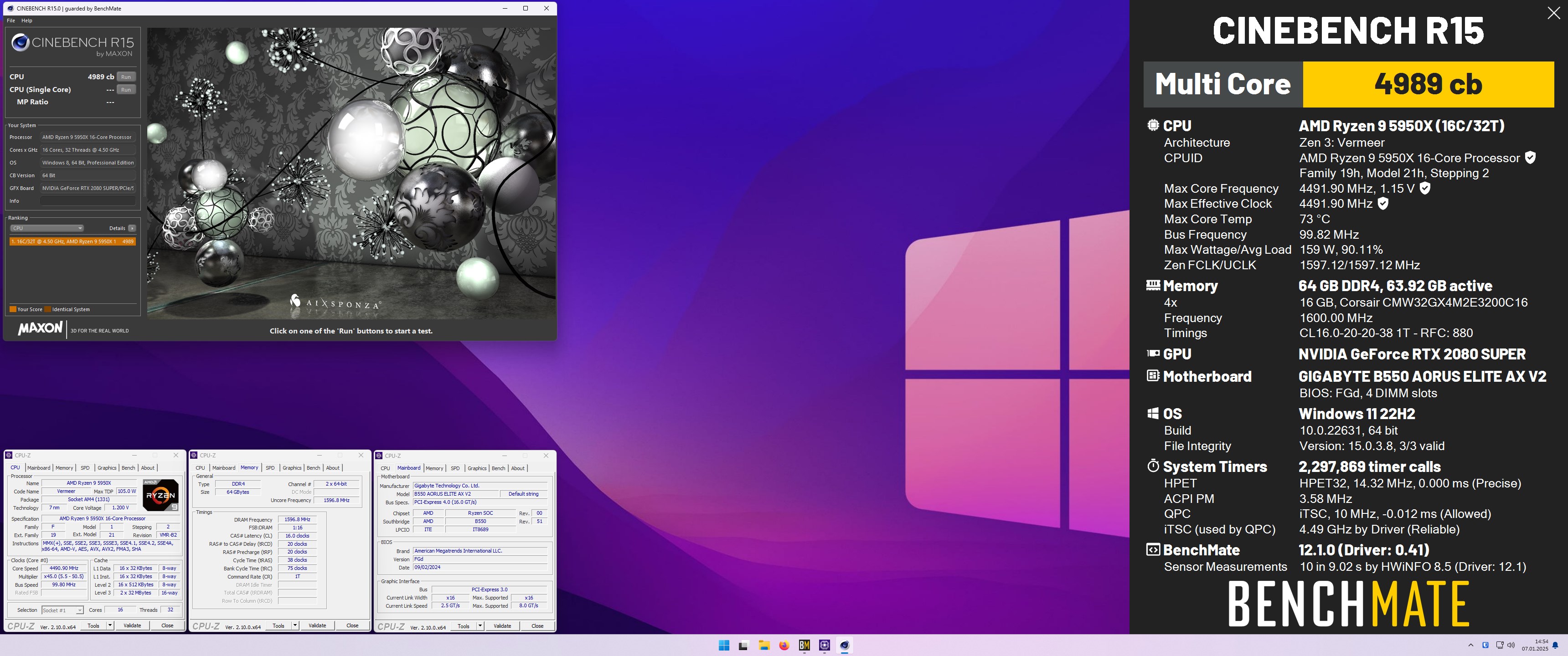Open the security shield tray icon
This screenshot has width=1568, height=656.
point(1485,645)
